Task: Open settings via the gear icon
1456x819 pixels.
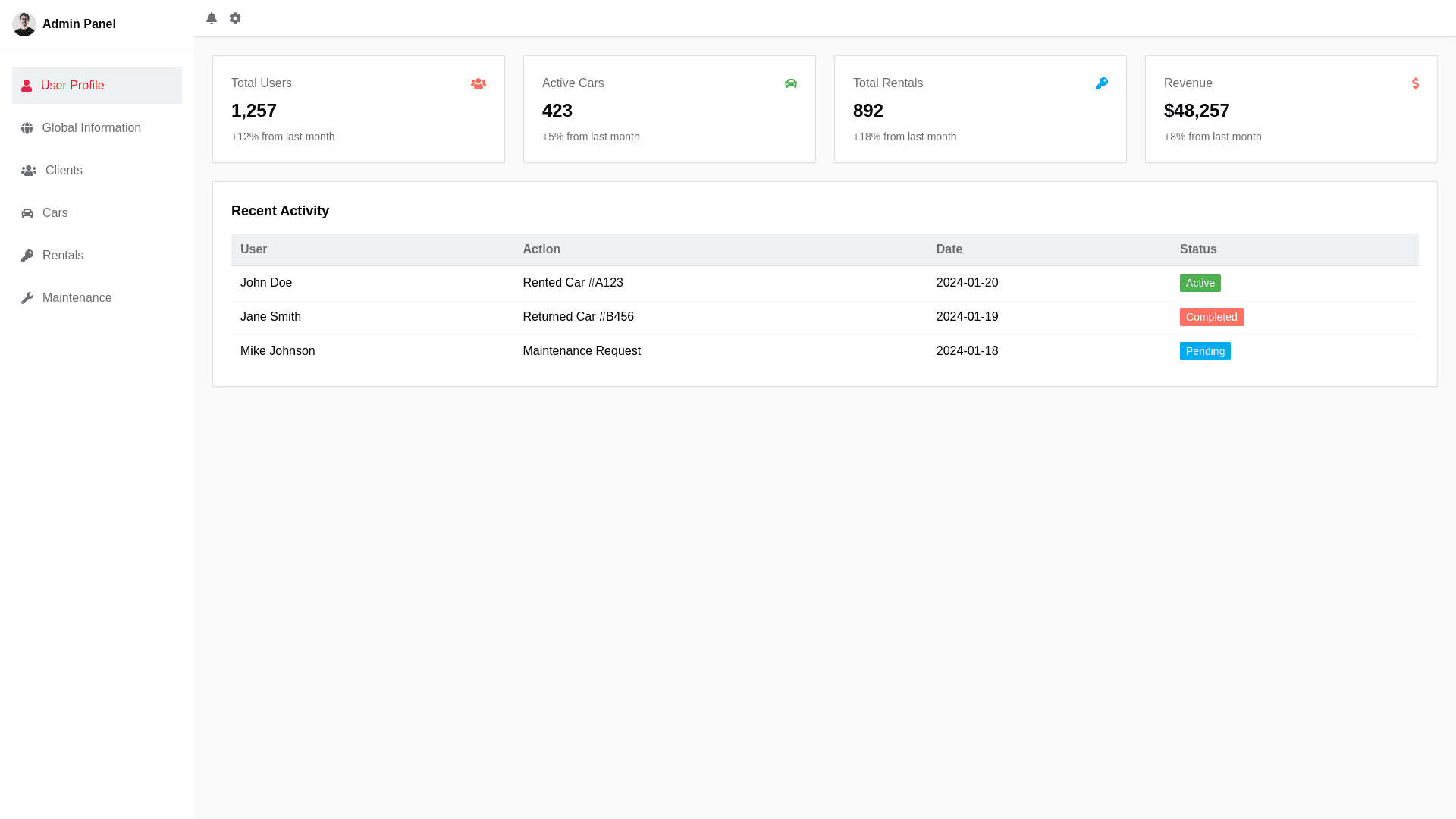Action: pos(235,17)
